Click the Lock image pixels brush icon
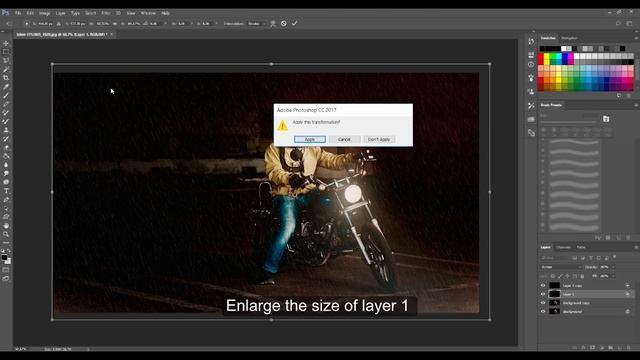The width and height of the screenshot is (640, 360). 560,276
